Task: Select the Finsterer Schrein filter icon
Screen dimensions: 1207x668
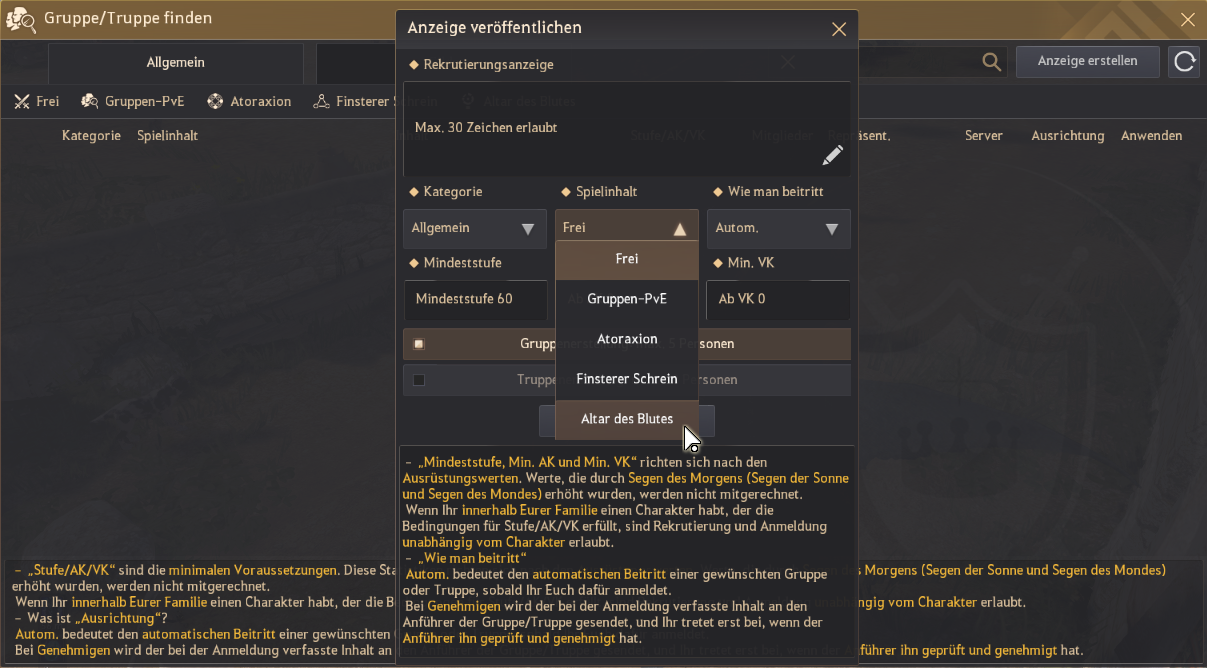Action: tap(321, 101)
